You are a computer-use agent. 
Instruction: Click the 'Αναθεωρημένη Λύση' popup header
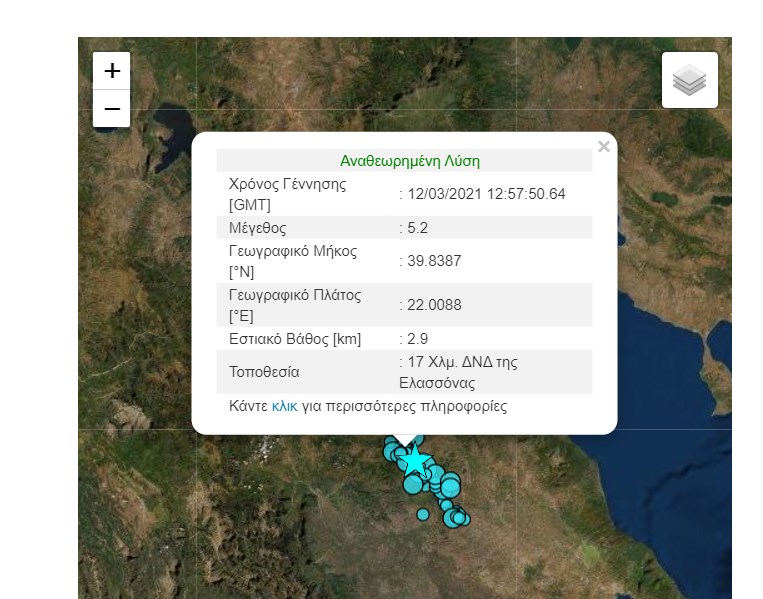coord(410,161)
